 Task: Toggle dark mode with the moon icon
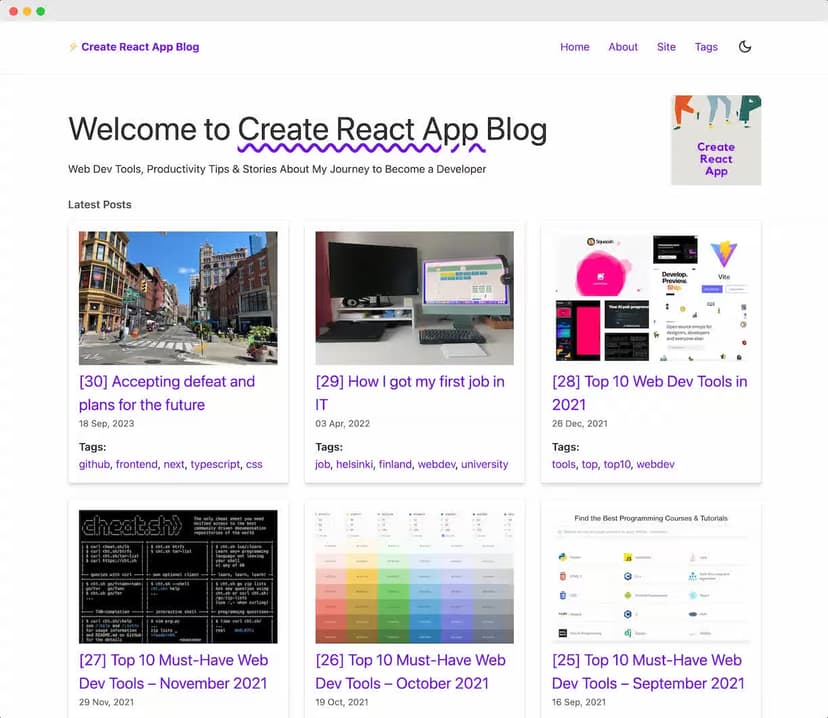[745, 47]
